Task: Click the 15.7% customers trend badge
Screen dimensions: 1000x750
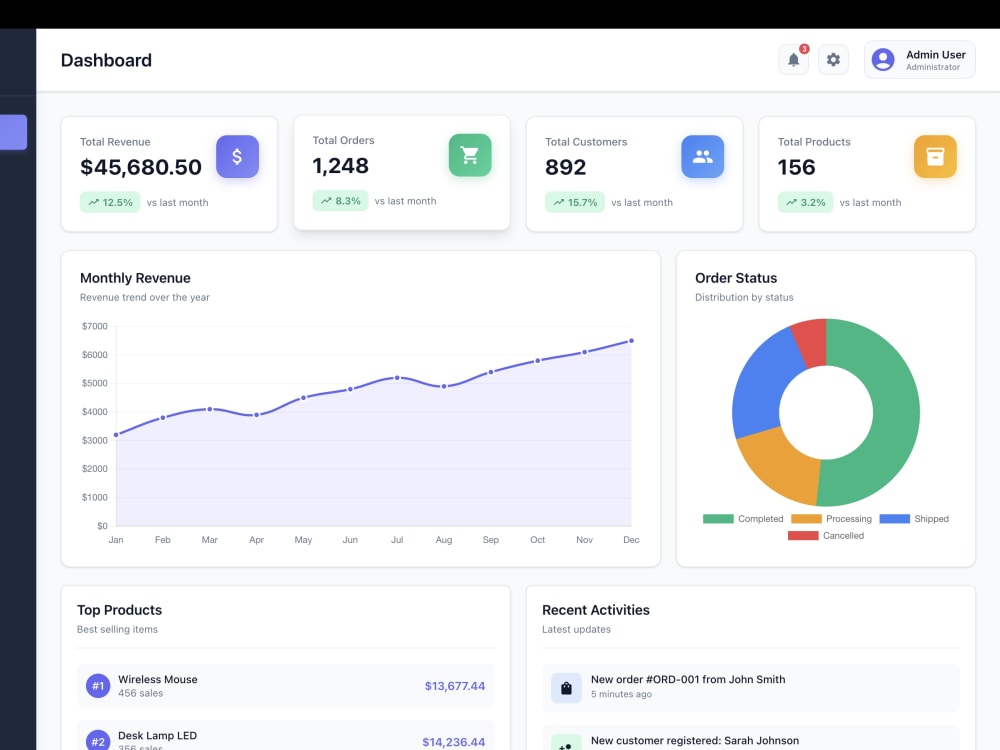Action: click(575, 202)
